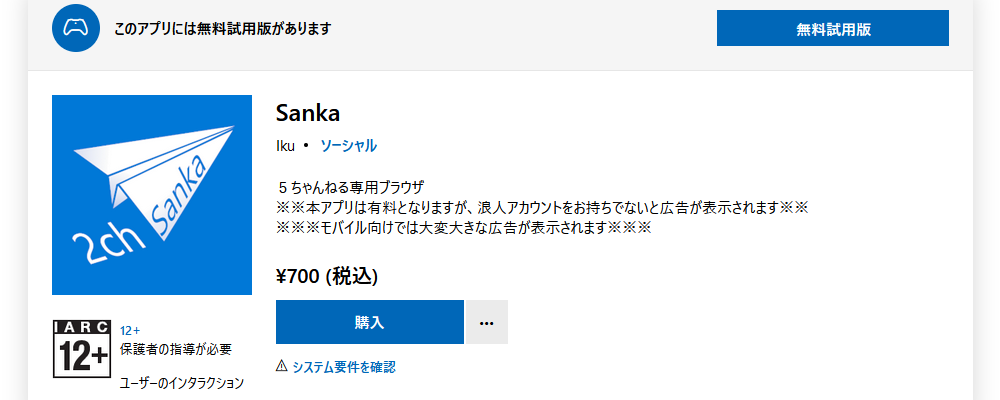Image resolution: width=1000 pixels, height=400 pixels.
Task: Click the 保護者の指導が必要 rating description
Action: click(x=175, y=349)
